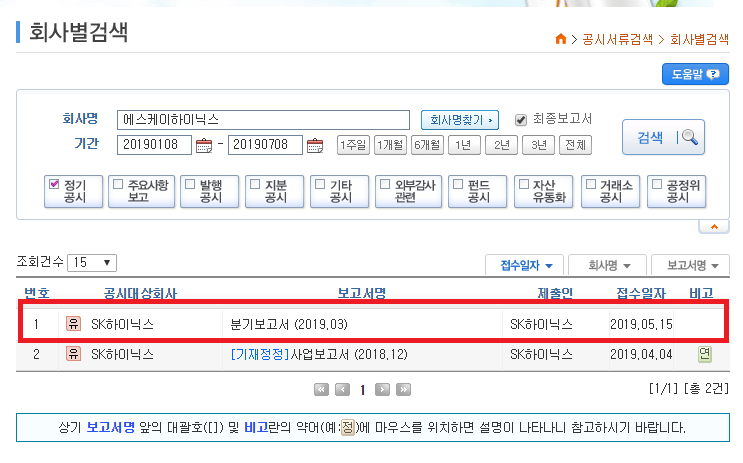This screenshot has height=463, width=743.
Task: Click start date field 20190108
Action: click(154, 145)
